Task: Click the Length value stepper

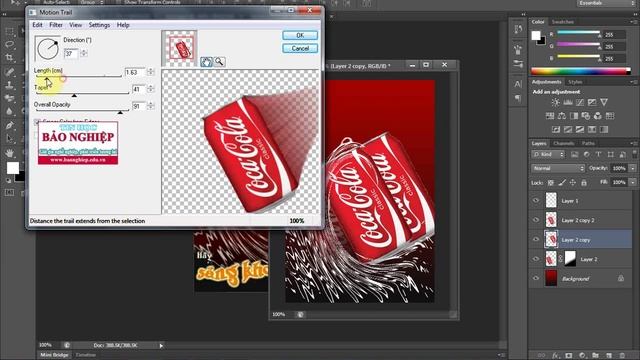Action: click(151, 72)
